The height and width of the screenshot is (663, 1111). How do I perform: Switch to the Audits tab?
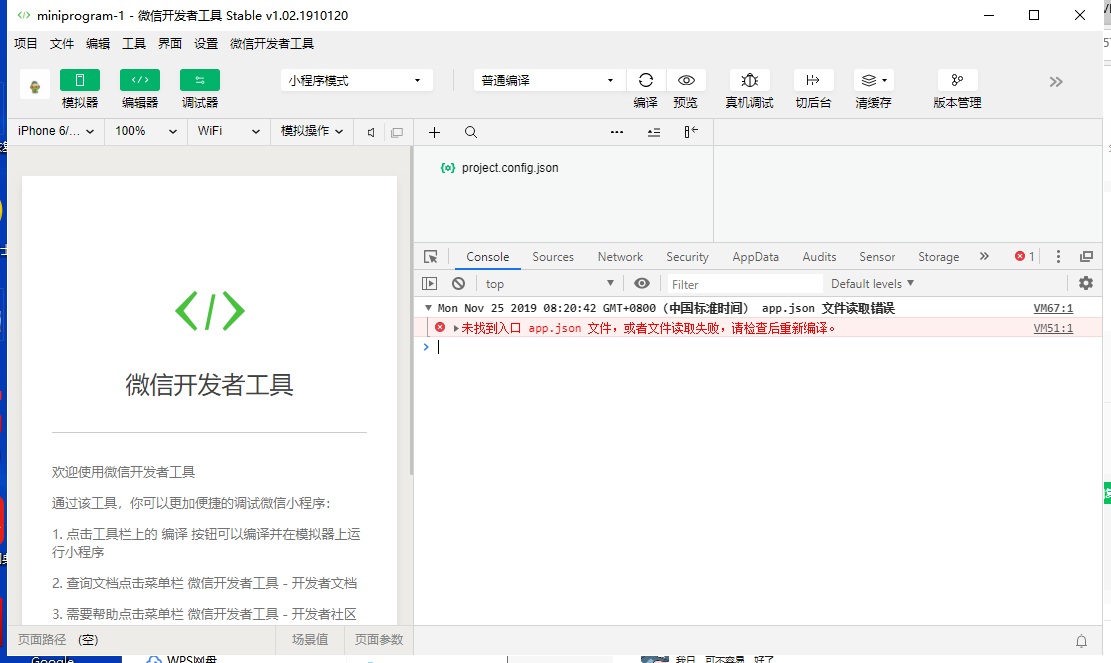(x=819, y=257)
